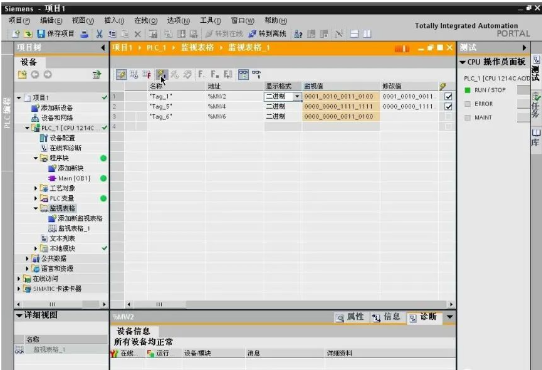Open the 项目 menu

19,21
